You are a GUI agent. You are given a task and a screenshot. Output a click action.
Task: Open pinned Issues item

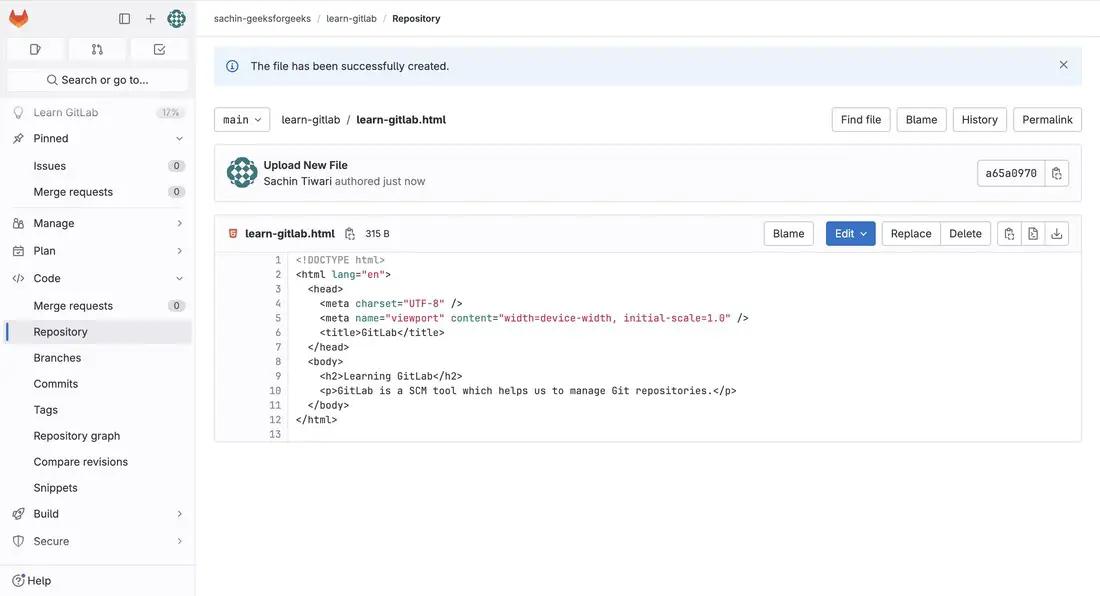tap(98, 165)
